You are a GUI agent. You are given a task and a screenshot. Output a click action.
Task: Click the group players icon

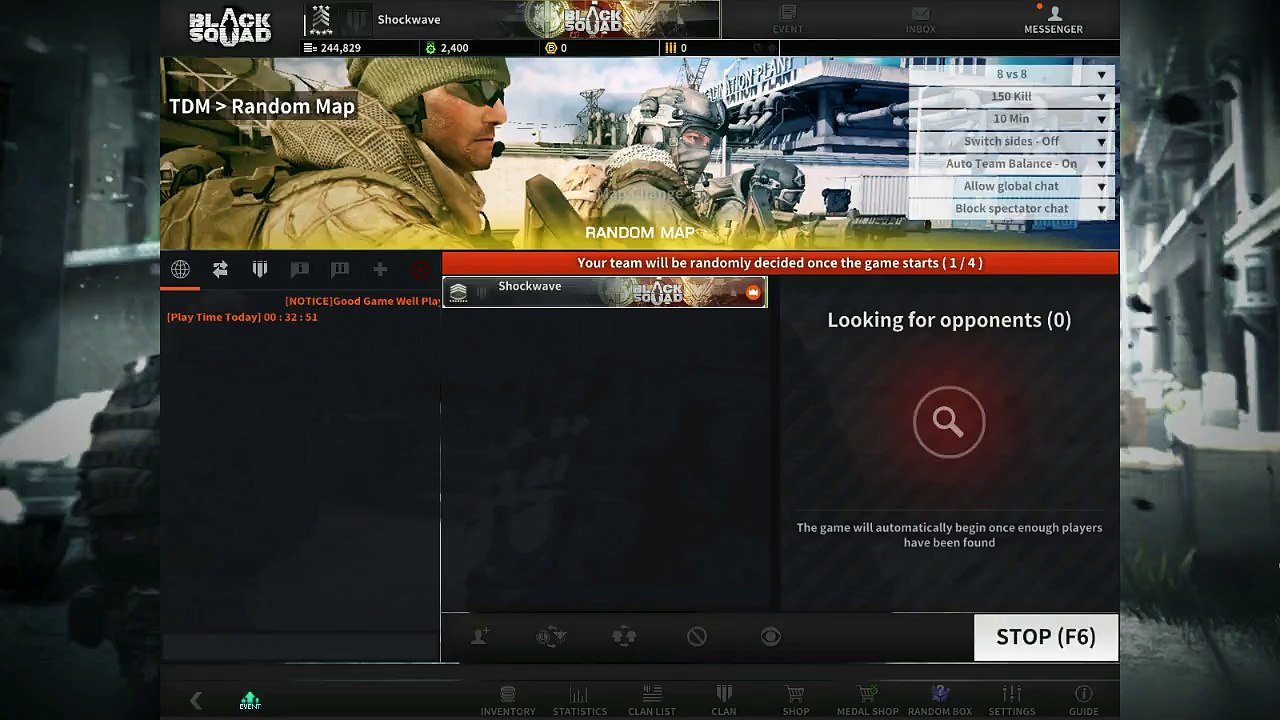(x=624, y=636)
